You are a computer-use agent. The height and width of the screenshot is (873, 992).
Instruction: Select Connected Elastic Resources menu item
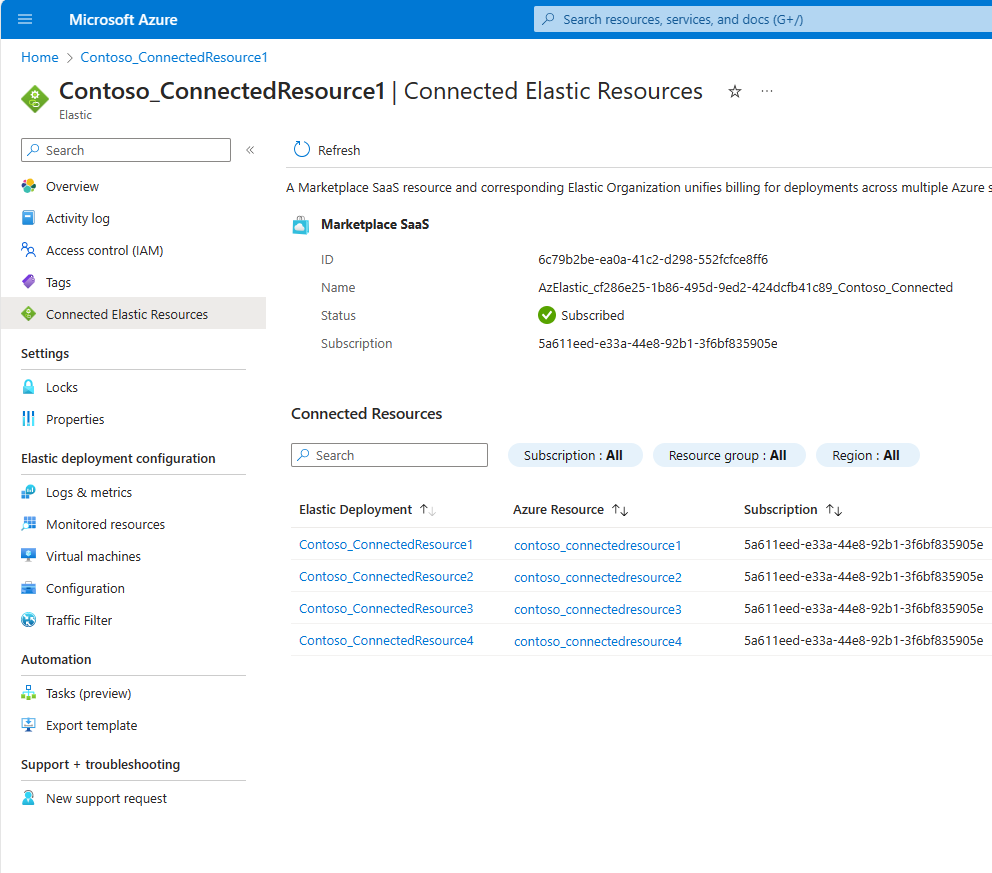click(x=133, y=314)
